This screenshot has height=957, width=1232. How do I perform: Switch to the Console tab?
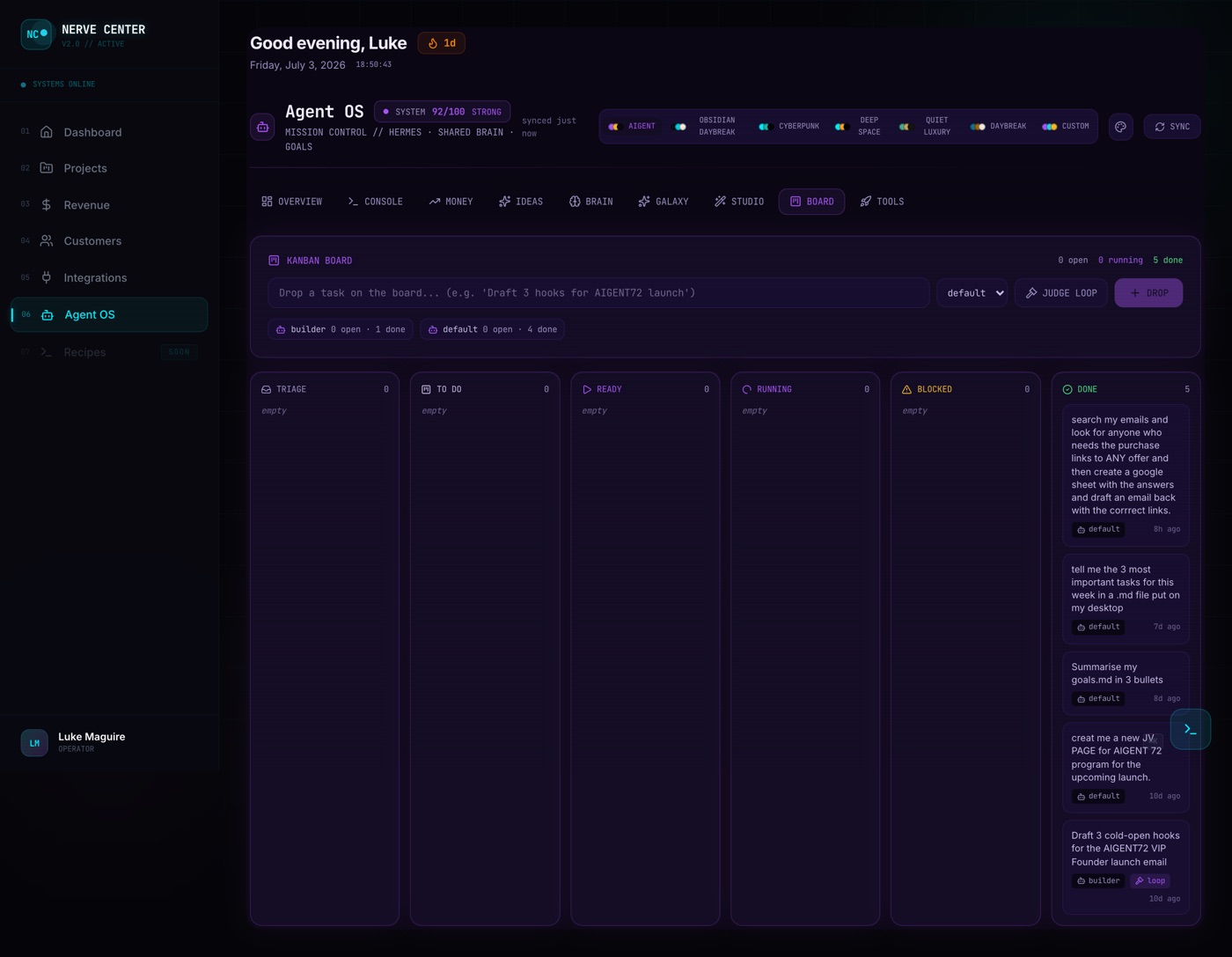click(x=376, y=202)
